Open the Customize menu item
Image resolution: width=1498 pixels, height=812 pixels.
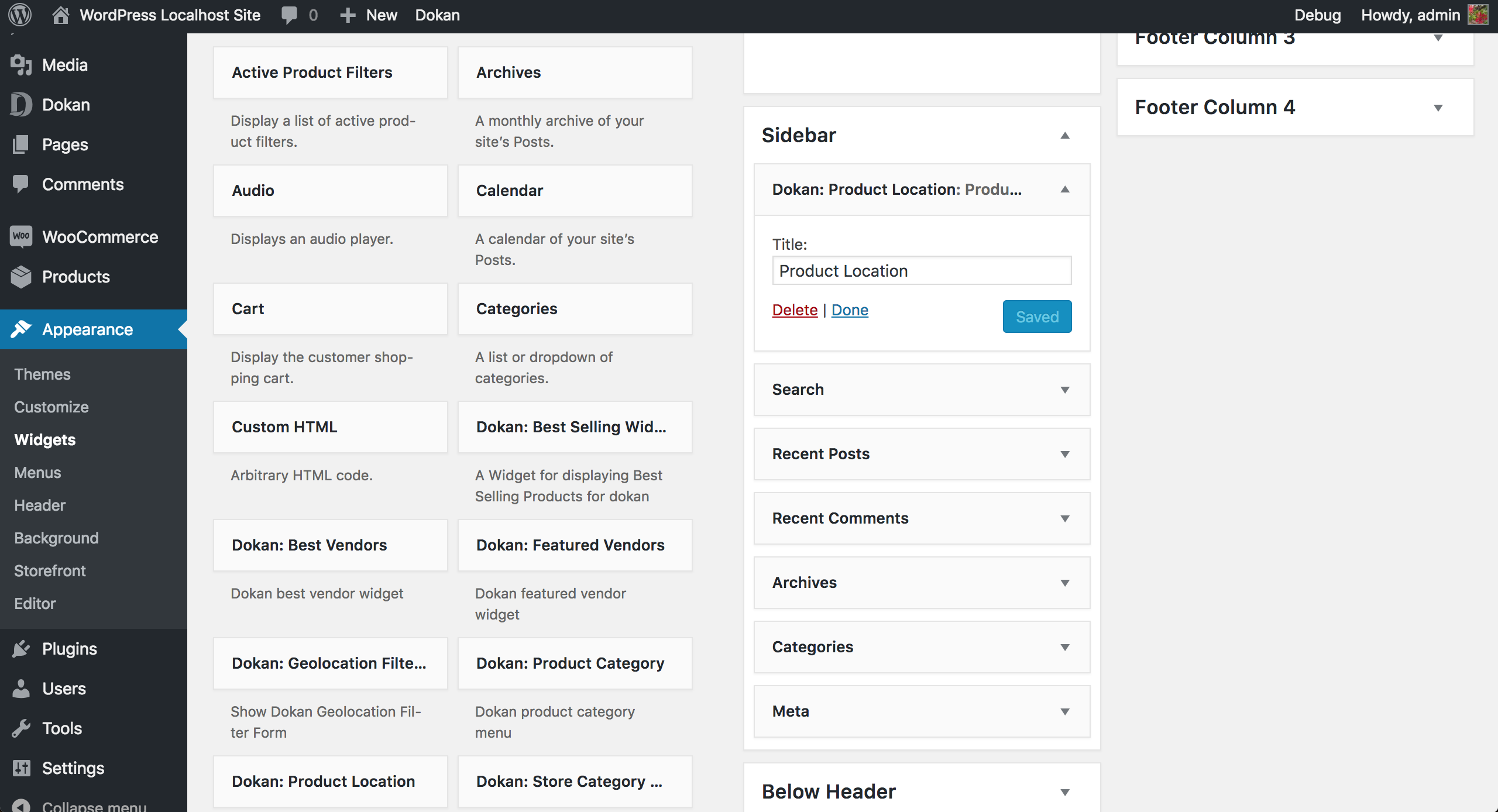tap(52, 407)
